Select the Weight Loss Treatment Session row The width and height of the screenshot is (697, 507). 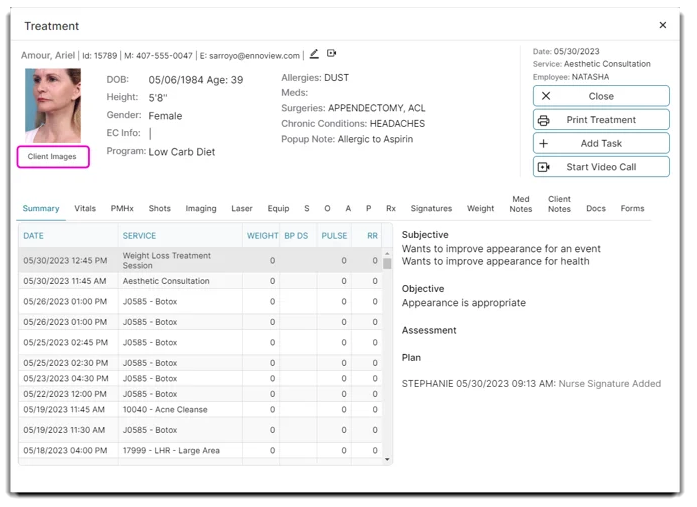pyautogui.click(x=166, y=260)
